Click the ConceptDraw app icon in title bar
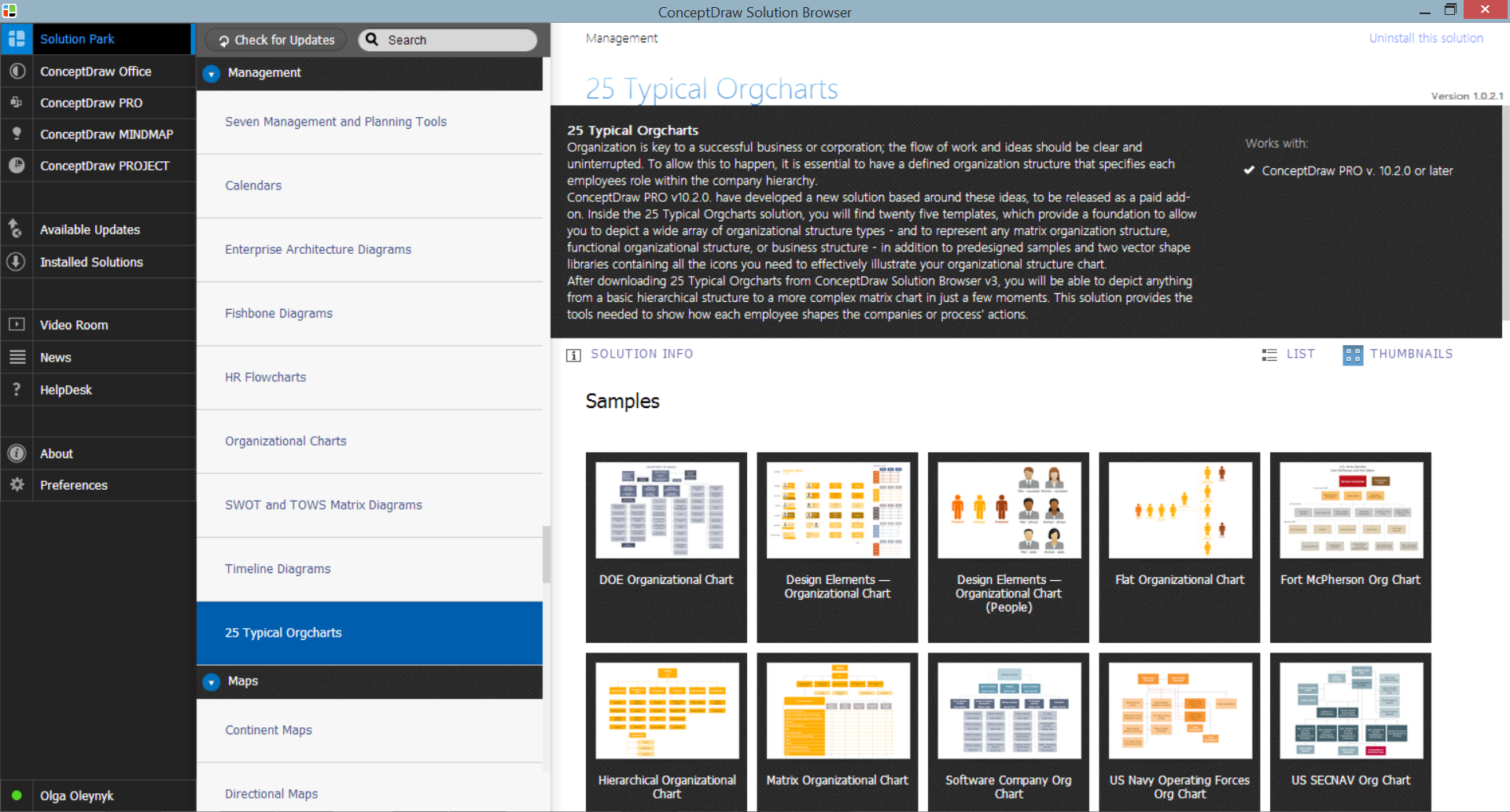This screenshot has width=1510, height=812. pos(9,11)
